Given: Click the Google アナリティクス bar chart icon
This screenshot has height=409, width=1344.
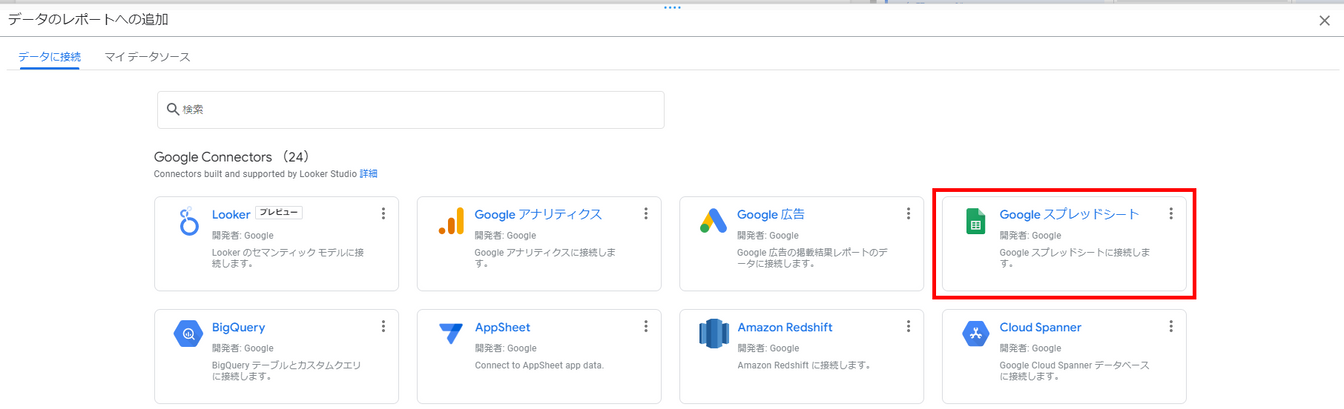Looking at the screenshot, I should (x=451, y=222).
